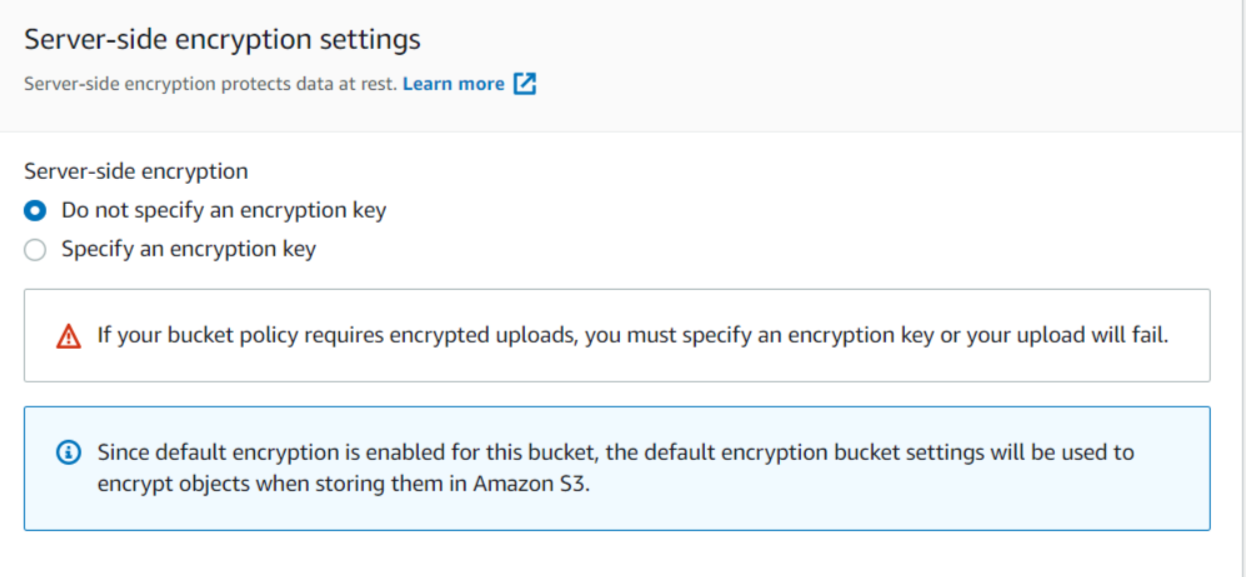This screenshot has width=1246, height=577.
Task: Click the blue info circle icon
Action: pyautogui.click(x=68, y=453)
